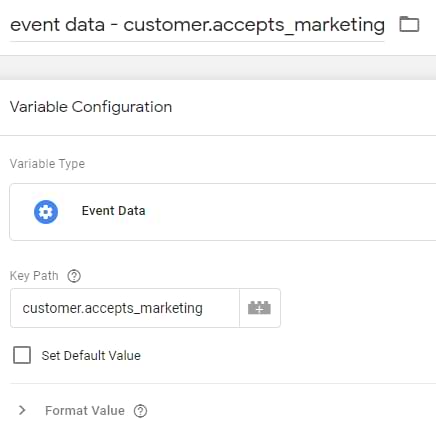
Task: Select the Event Data text label
Action: pyautogui.click(x=114, y=211)
